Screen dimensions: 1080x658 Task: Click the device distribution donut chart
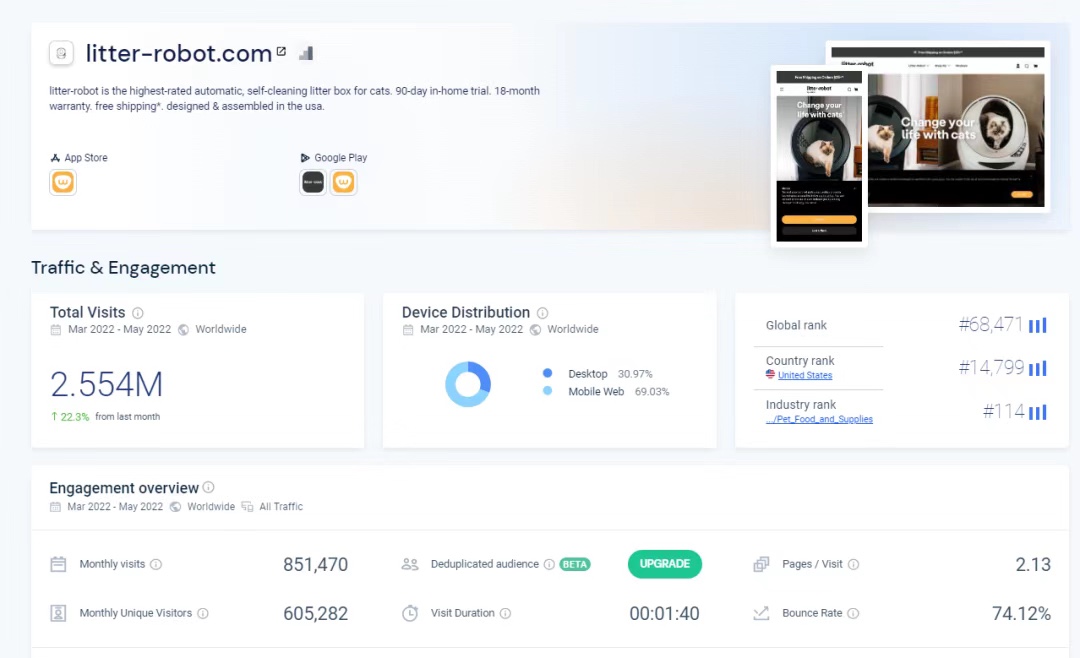coord(468,384)
